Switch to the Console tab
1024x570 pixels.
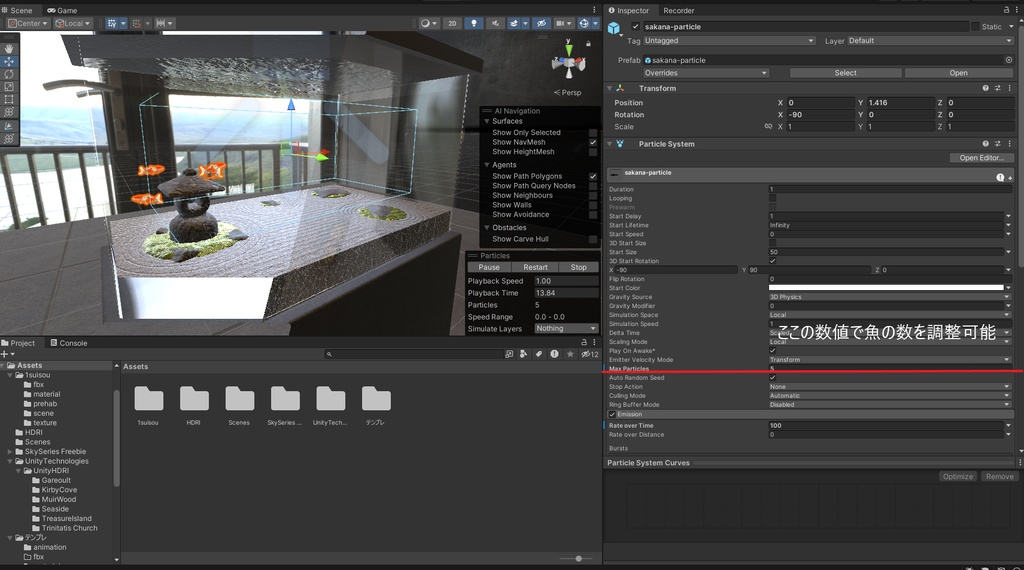coord(68,343)
